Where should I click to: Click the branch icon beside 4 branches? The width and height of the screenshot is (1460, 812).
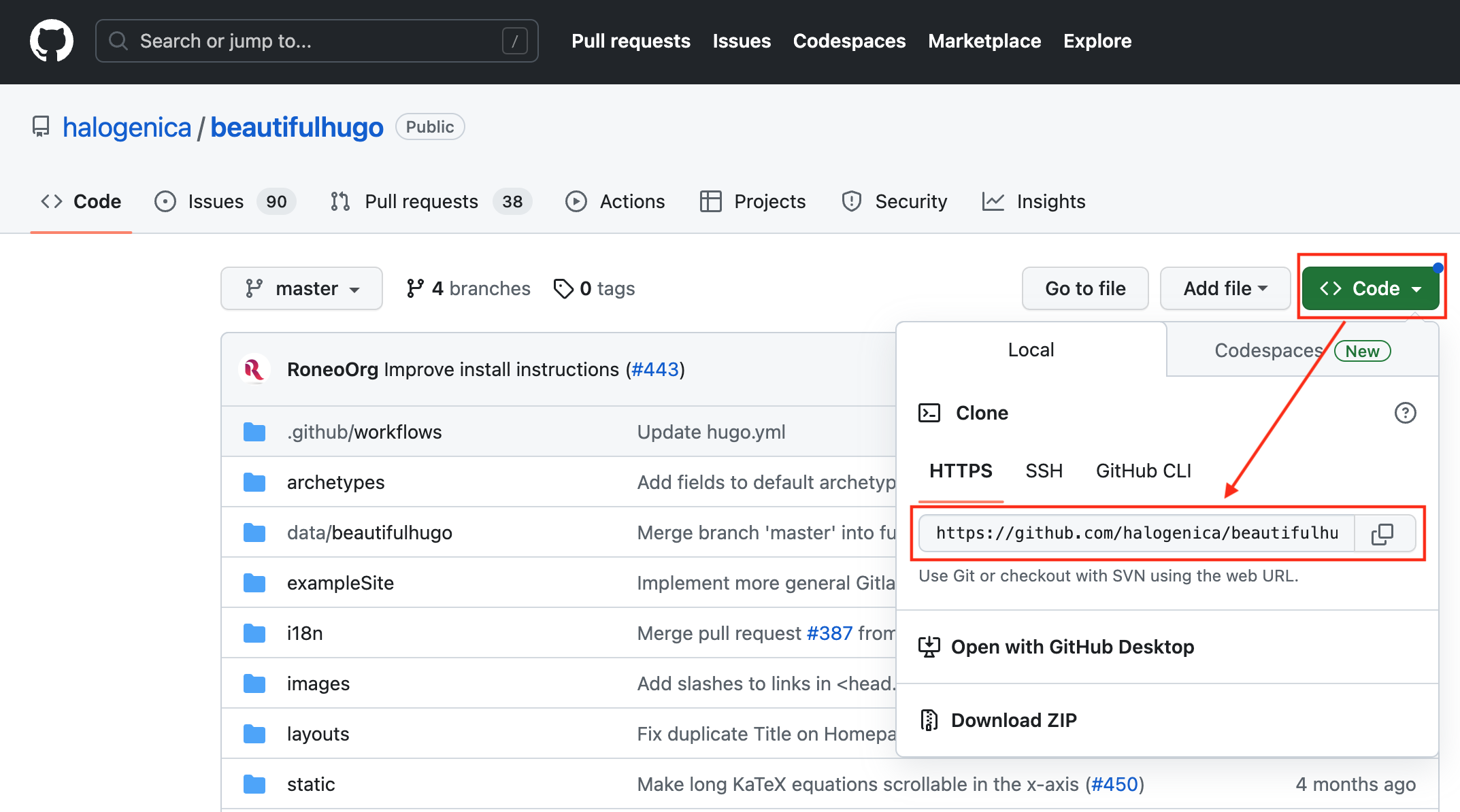tap(415, 288)
